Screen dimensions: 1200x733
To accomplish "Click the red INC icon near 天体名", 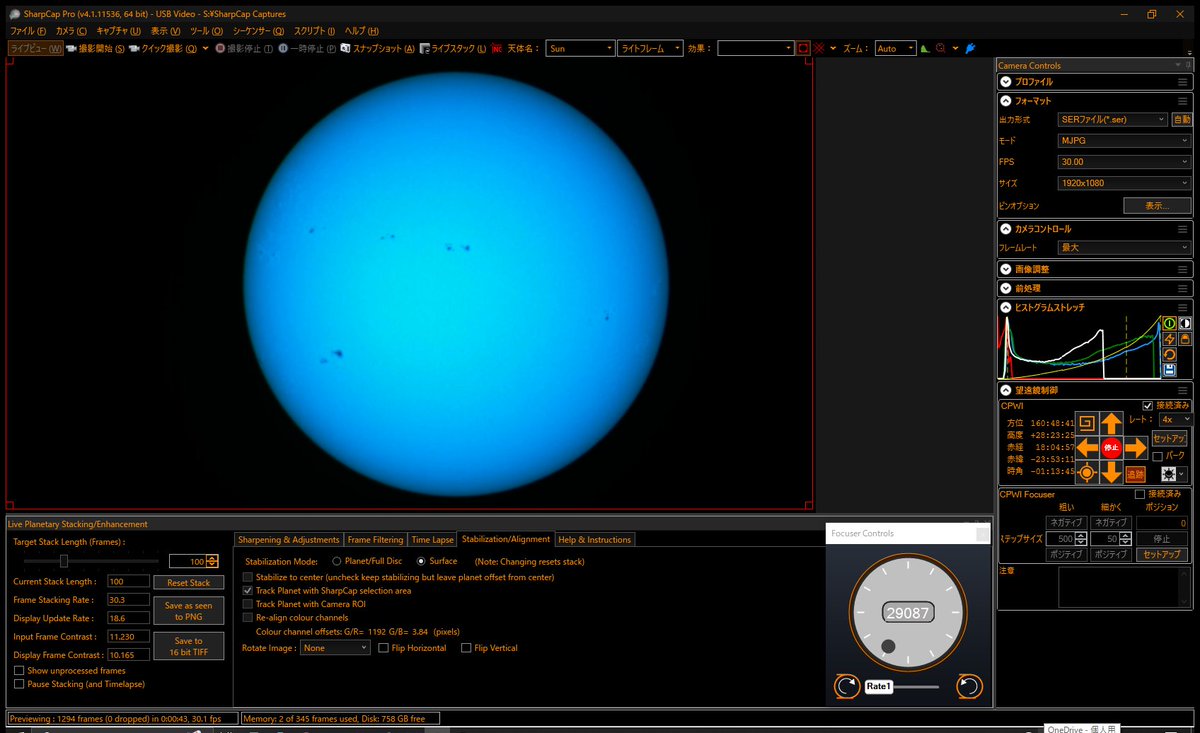I will tap(496, 48).
